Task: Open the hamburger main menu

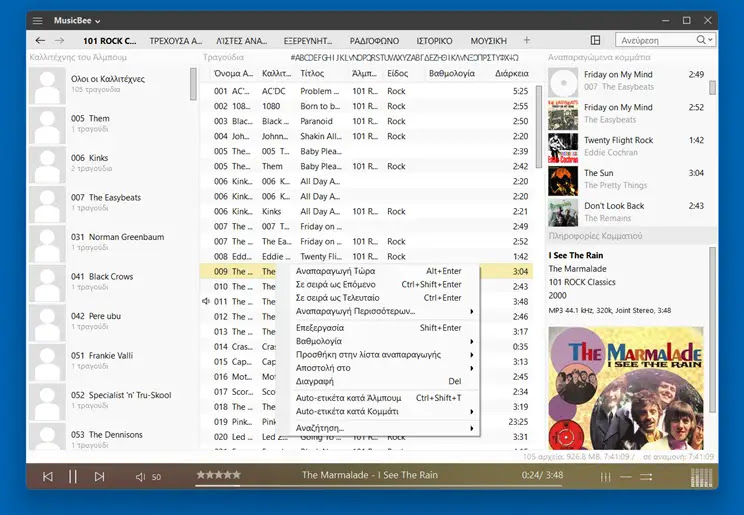Action: [37, 20]
